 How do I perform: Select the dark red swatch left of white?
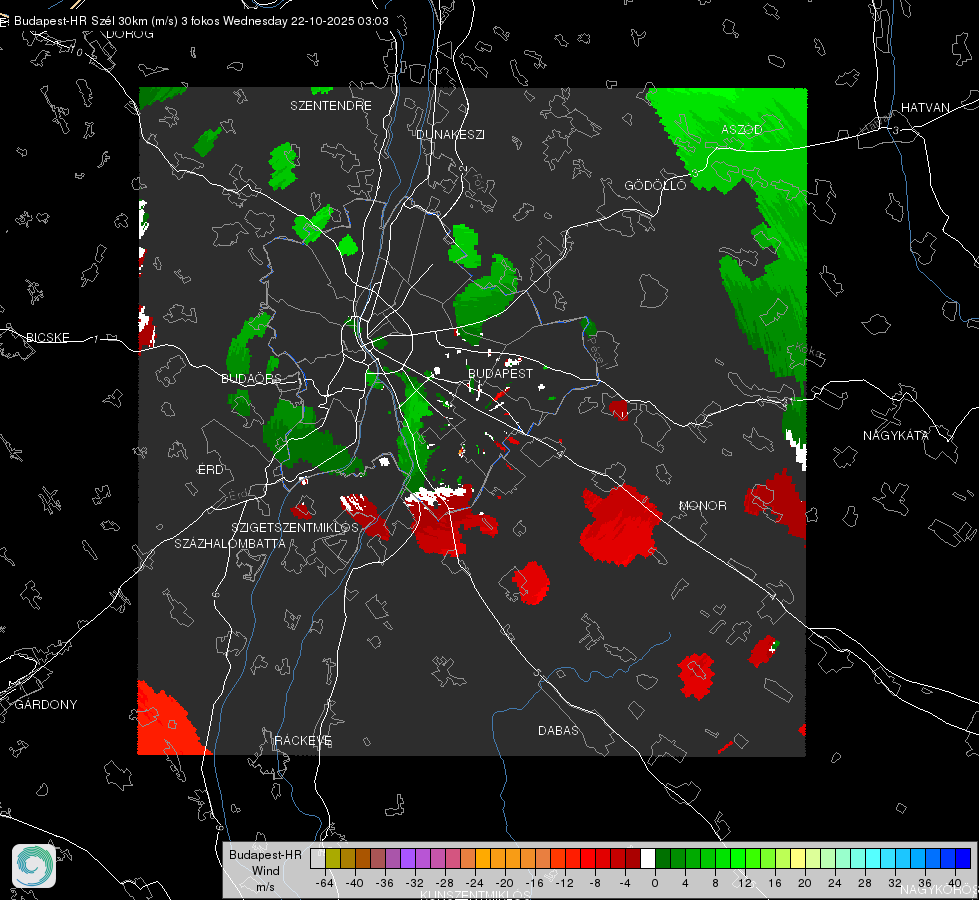click(633, 859)
